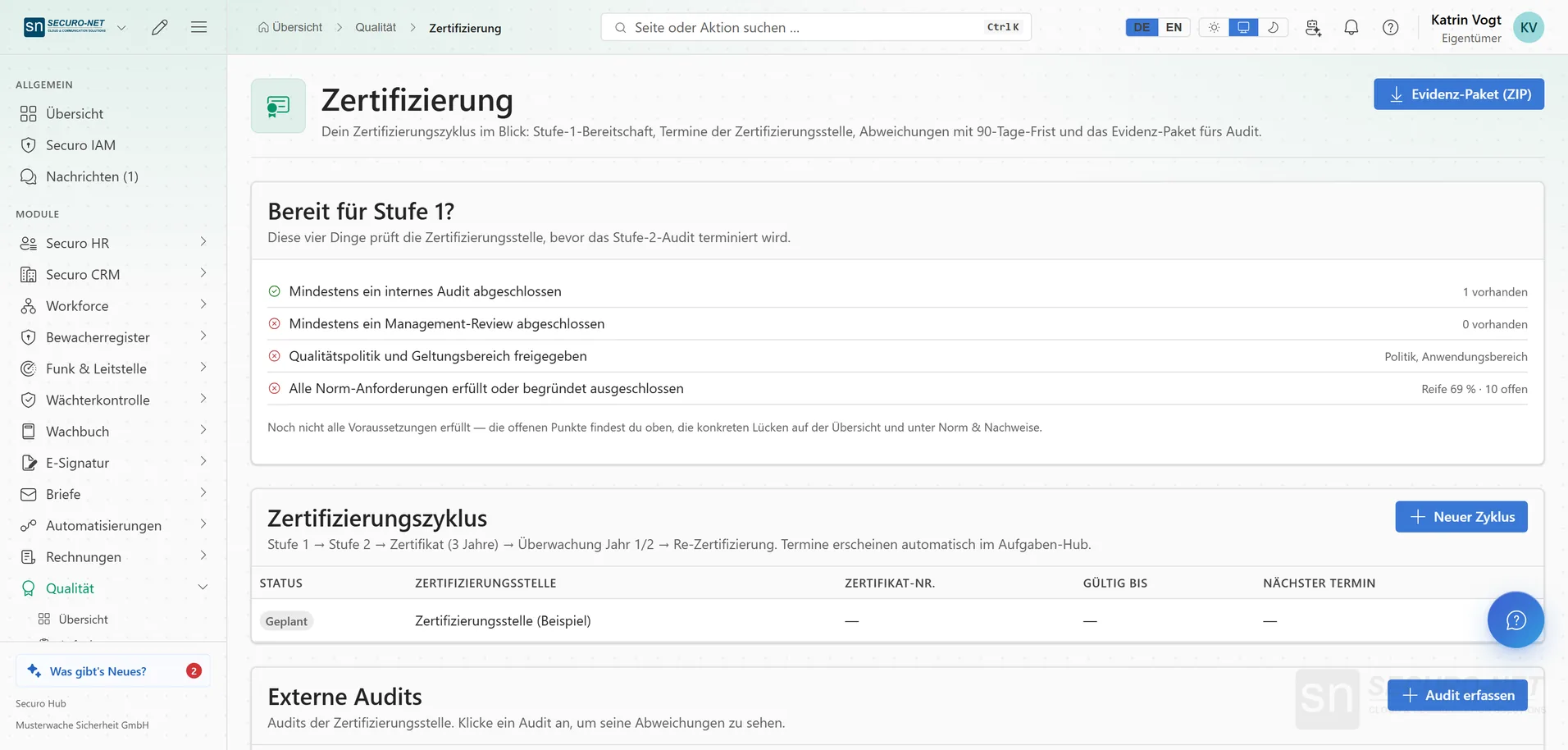The image size is (1568, 750).
Task: Open the KV user avatar
Action: [1529, 27]
